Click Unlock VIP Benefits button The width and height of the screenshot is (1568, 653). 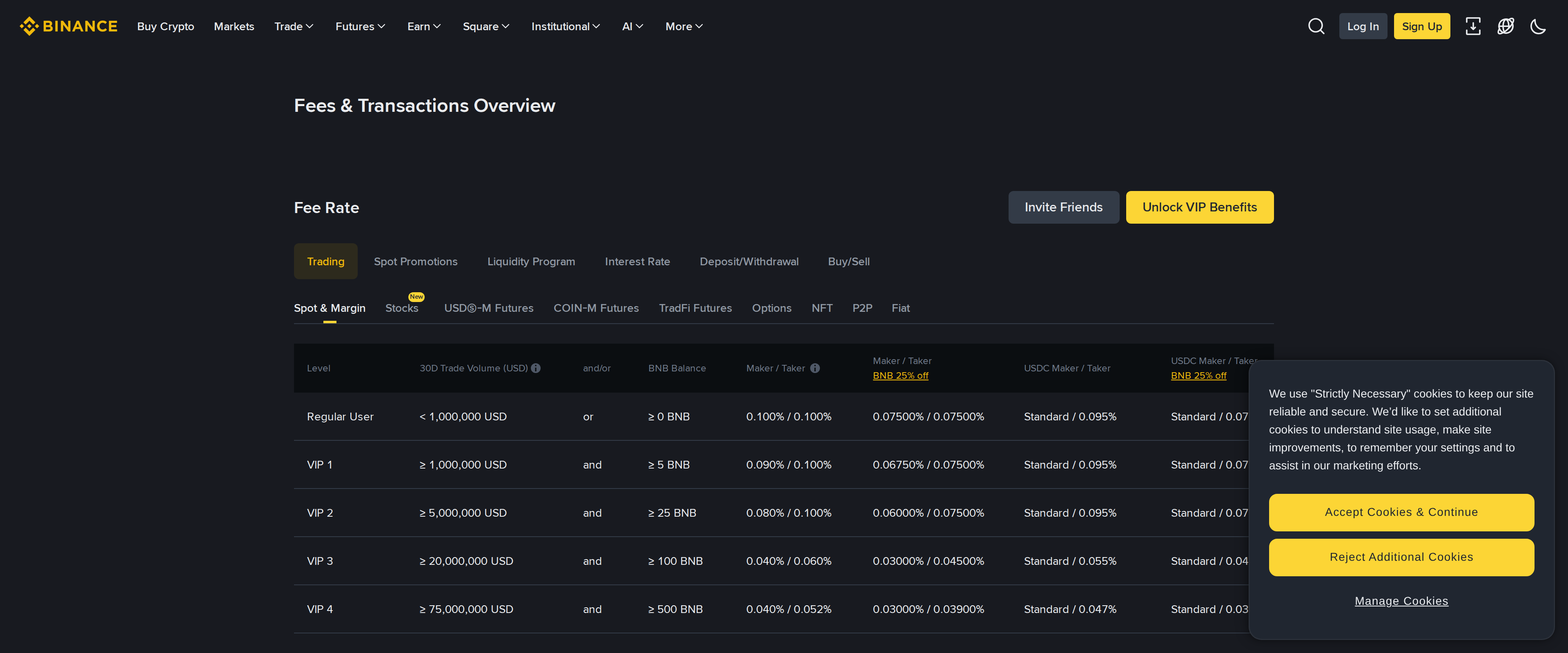1199,207
